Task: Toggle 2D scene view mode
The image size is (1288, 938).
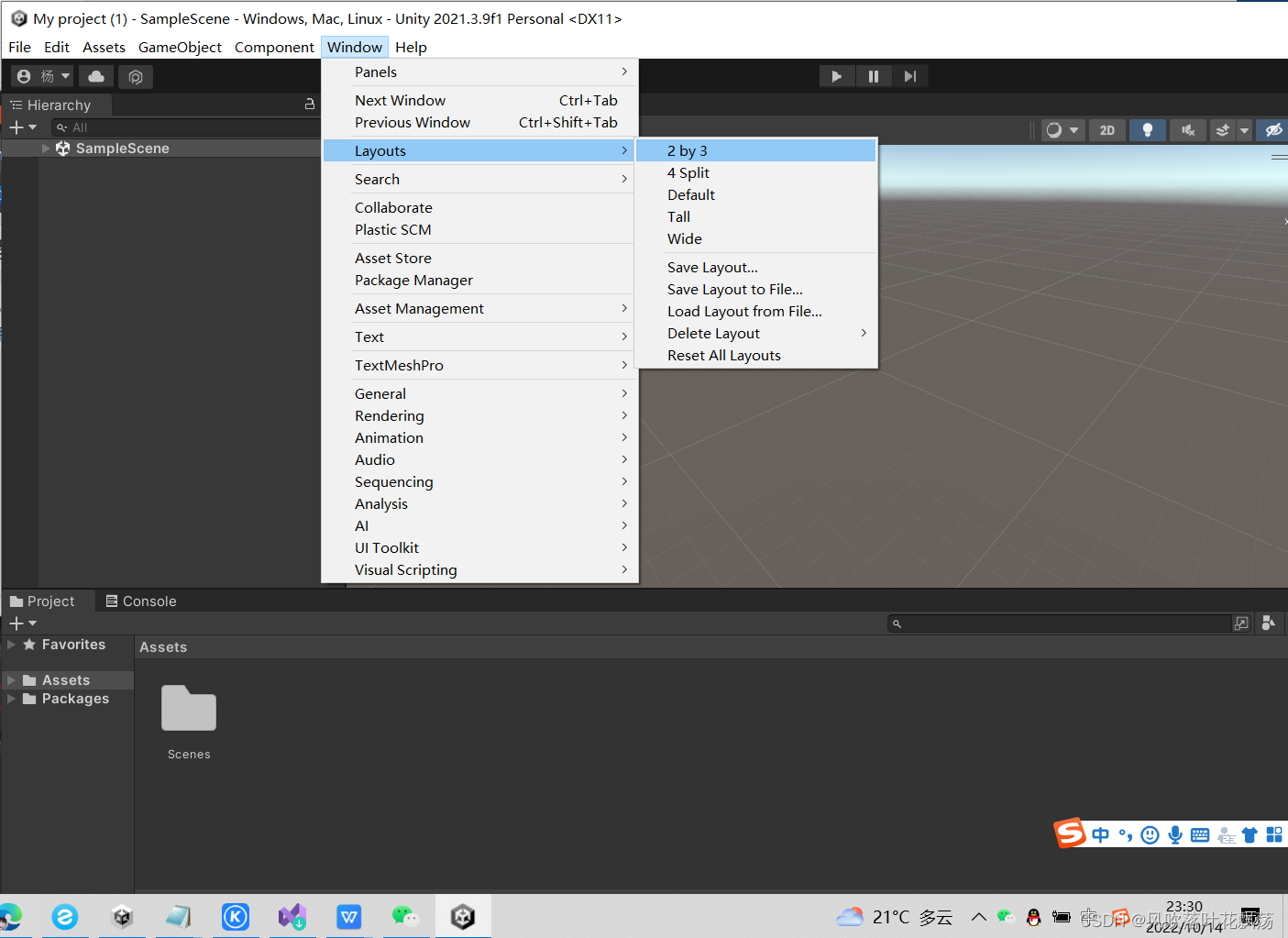Action: [1107, 130]
